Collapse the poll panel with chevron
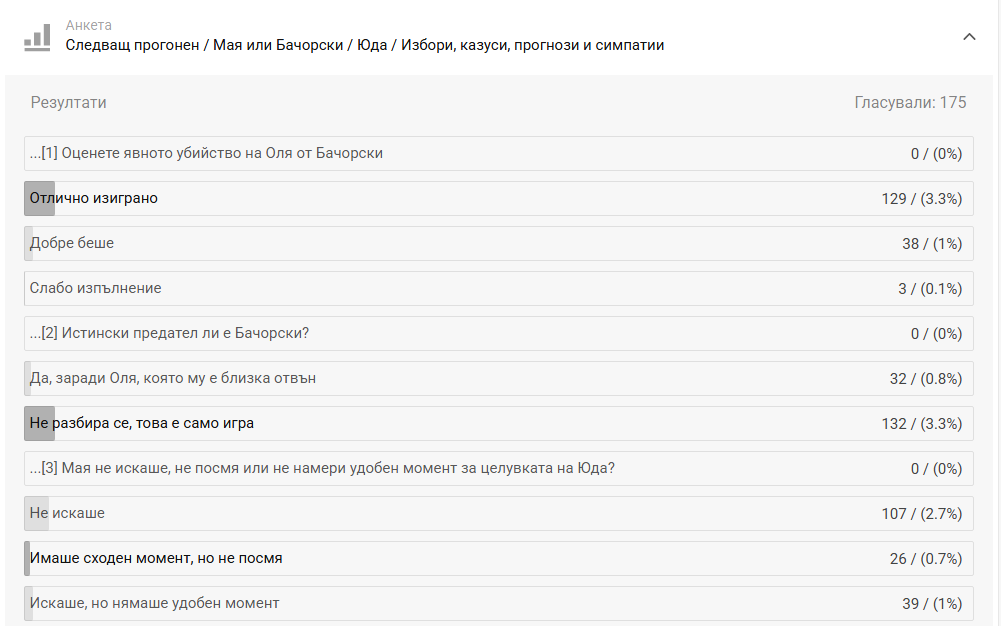The image size is (1001, 626). point(968,37)
